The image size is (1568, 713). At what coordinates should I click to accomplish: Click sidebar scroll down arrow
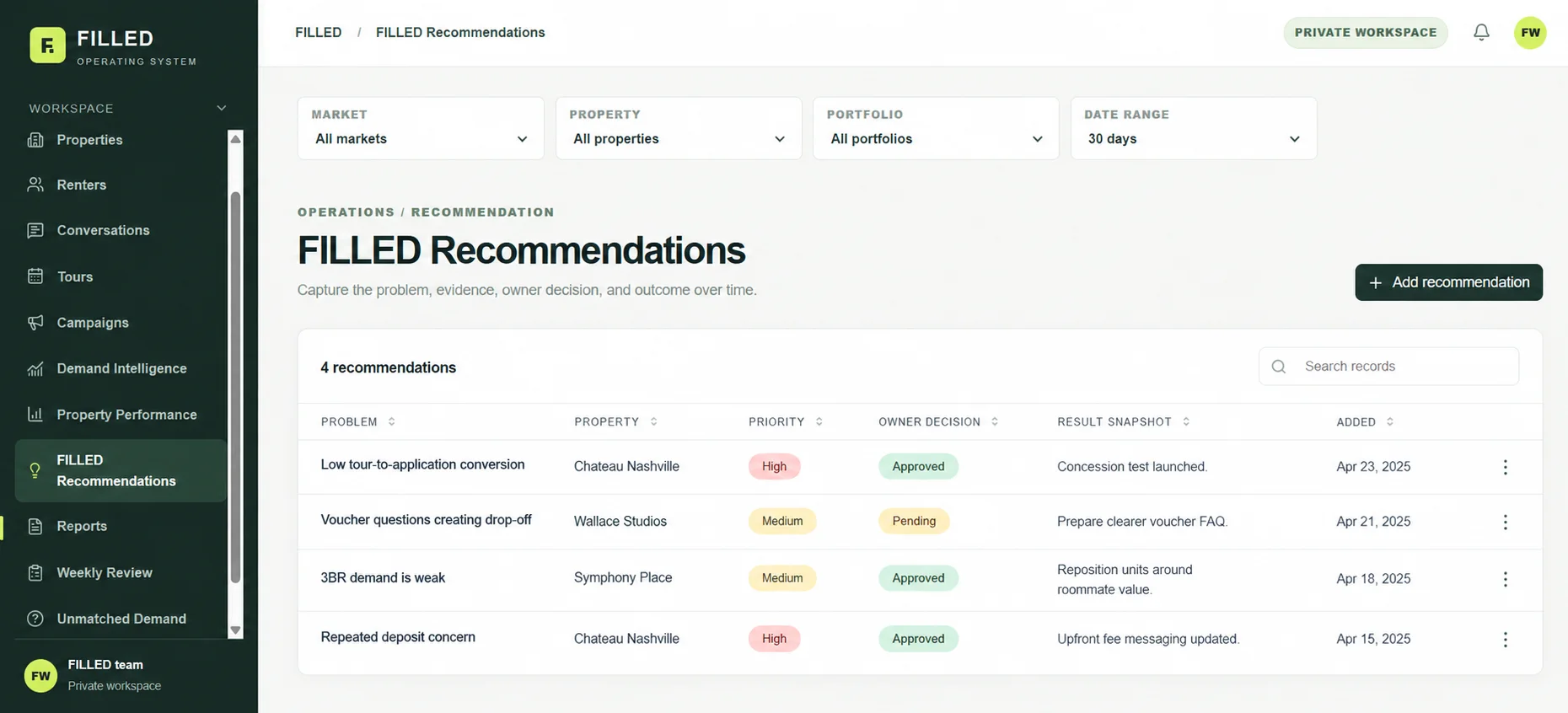point(235,630)
